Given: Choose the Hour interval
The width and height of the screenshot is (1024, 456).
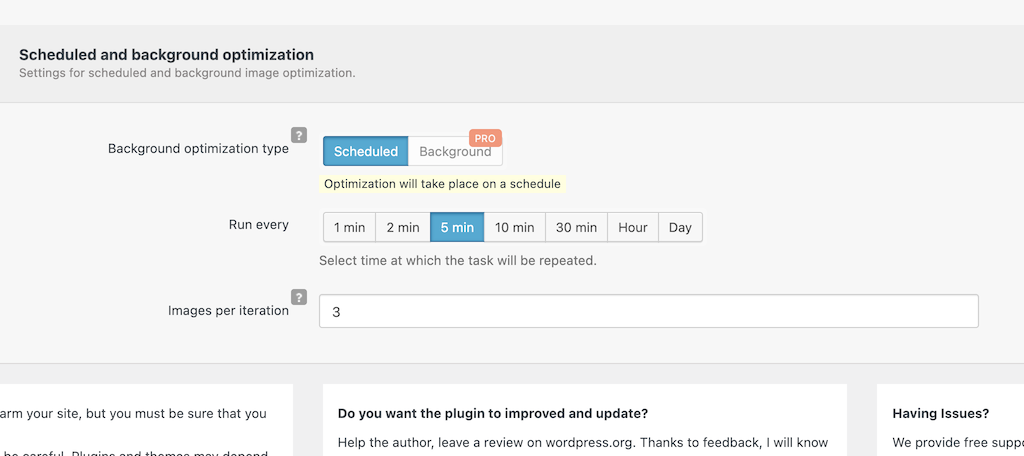Looking at the screenshot, I should click(633, 227).
